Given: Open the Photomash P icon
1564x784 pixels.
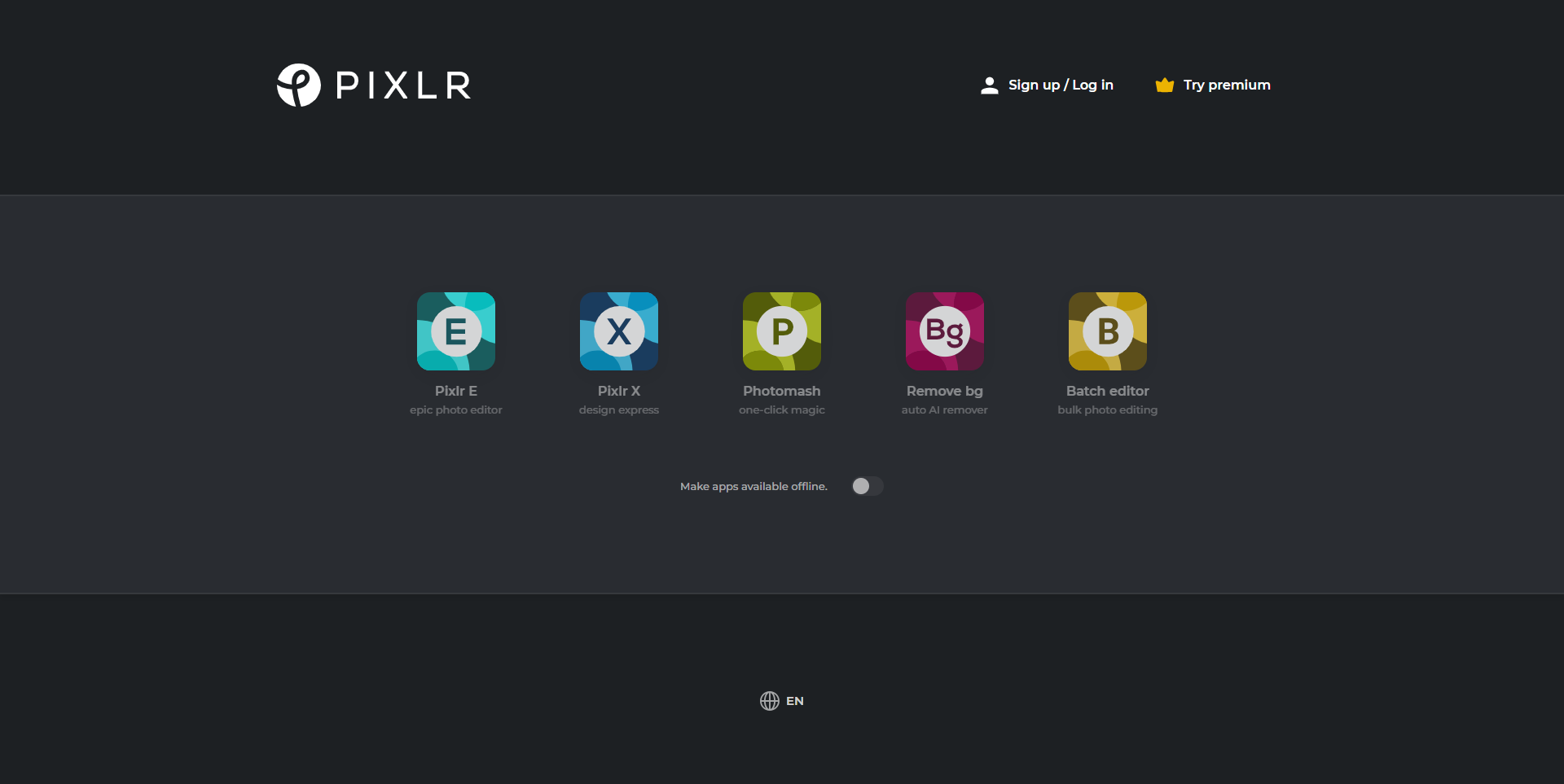Looking at the screenshot, I should coord(782,331).
